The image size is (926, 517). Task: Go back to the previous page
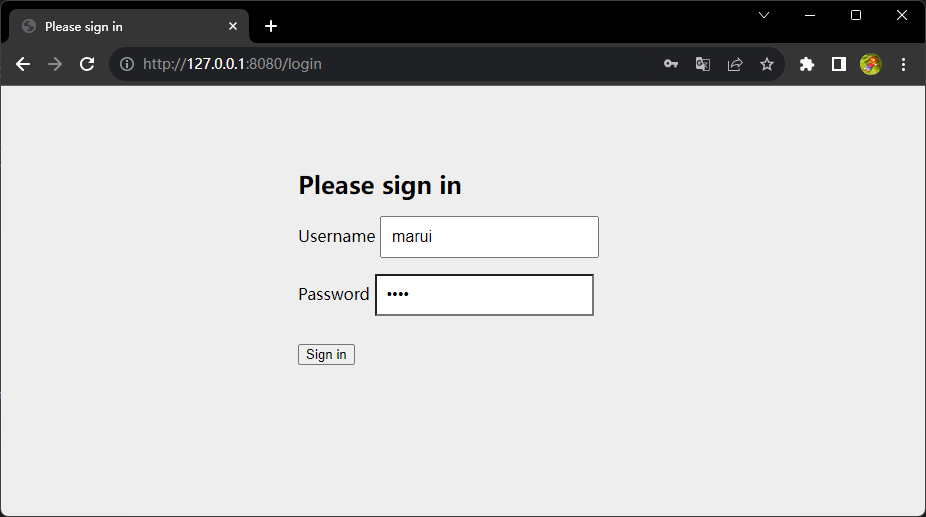23,64
